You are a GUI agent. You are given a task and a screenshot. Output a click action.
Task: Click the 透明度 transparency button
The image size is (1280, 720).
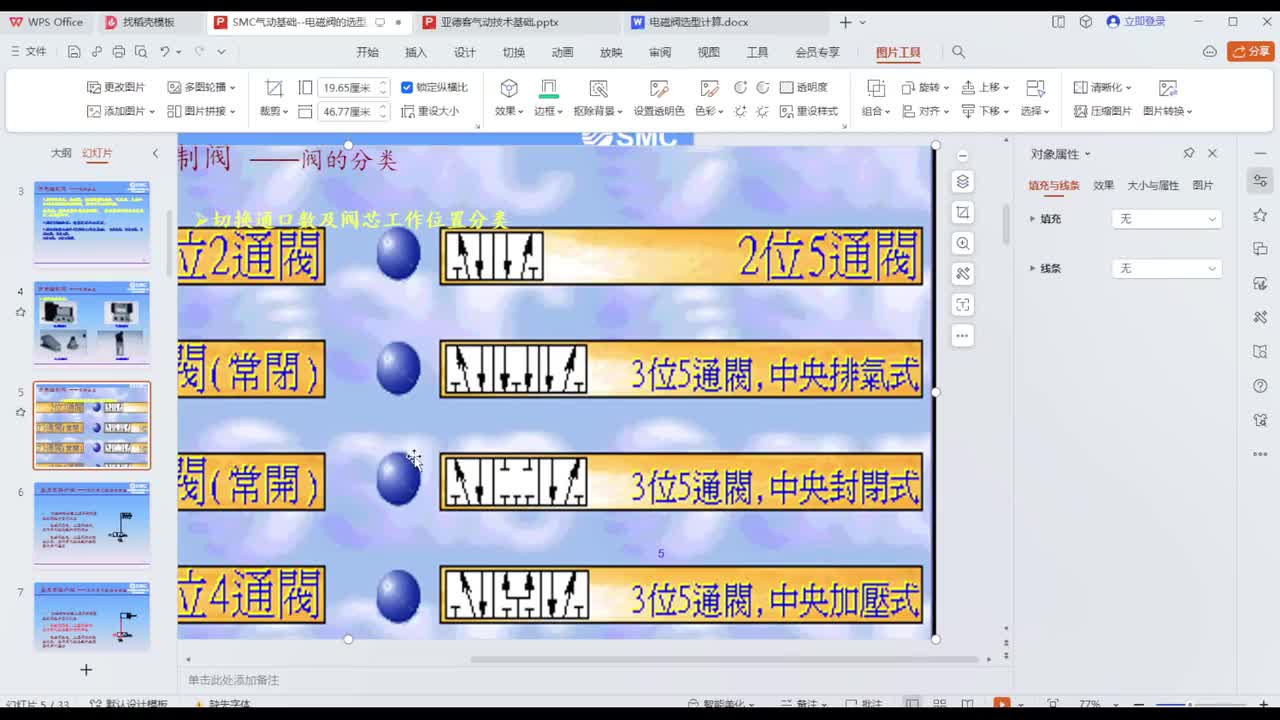[x=804, y=88]
